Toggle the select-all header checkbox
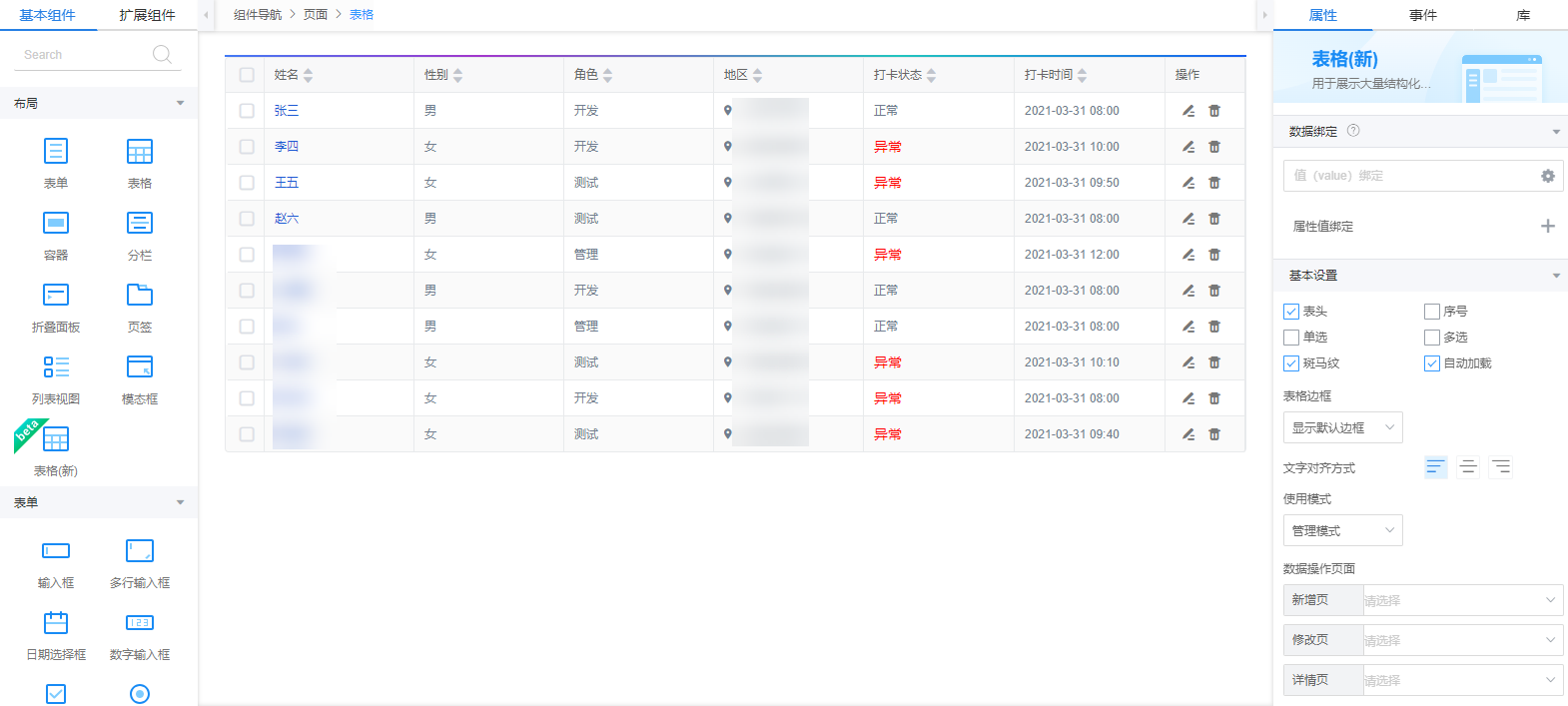1568x706 pixels. click(x=247, y=75)
